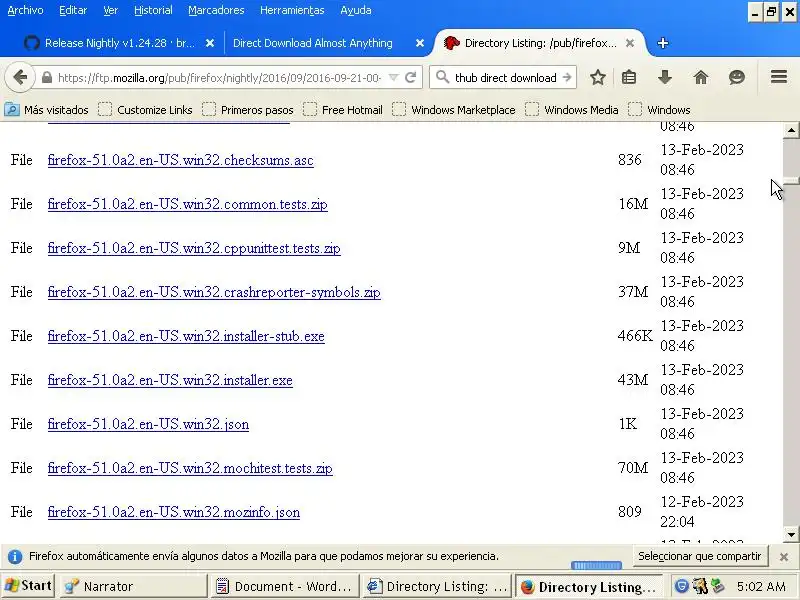Download crashreporter-symbols.zip link

point(214,292)
